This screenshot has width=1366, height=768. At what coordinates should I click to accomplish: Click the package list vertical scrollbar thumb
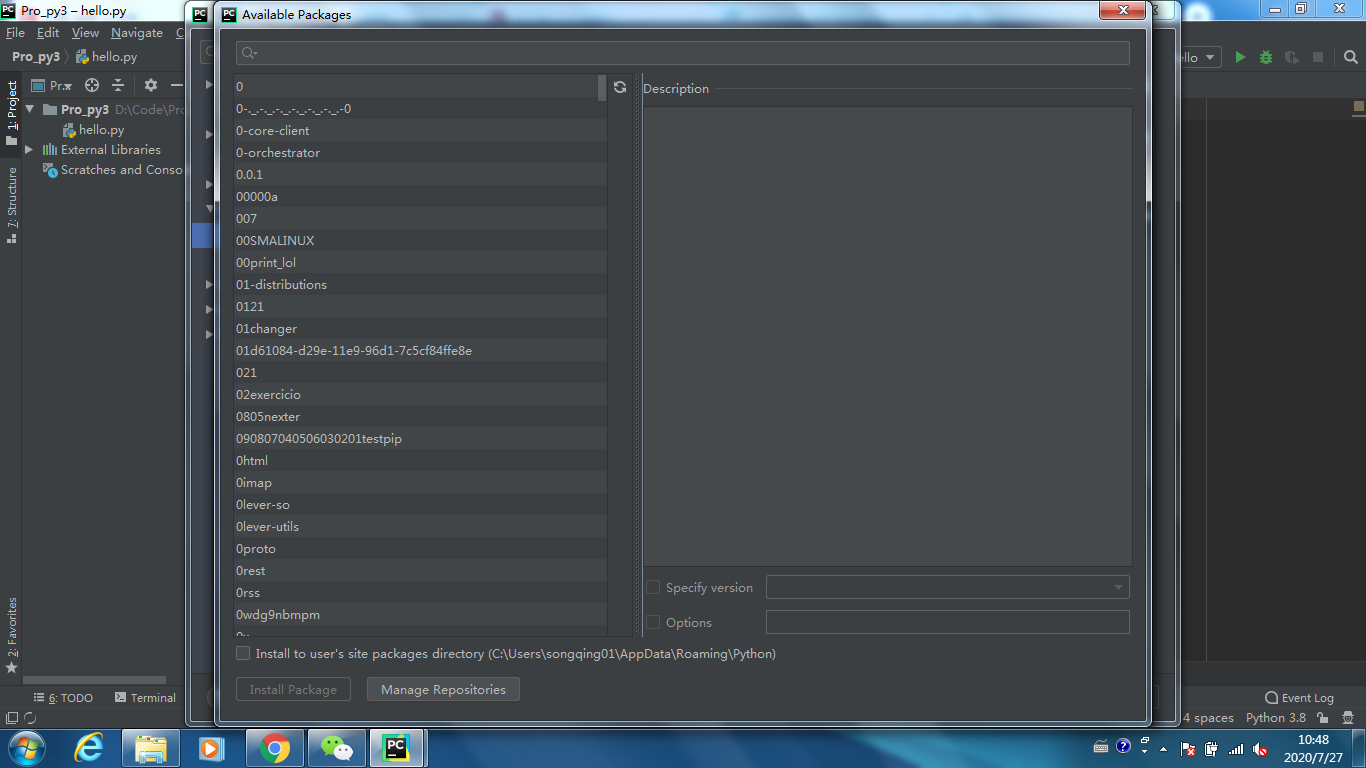click(602, 88)
